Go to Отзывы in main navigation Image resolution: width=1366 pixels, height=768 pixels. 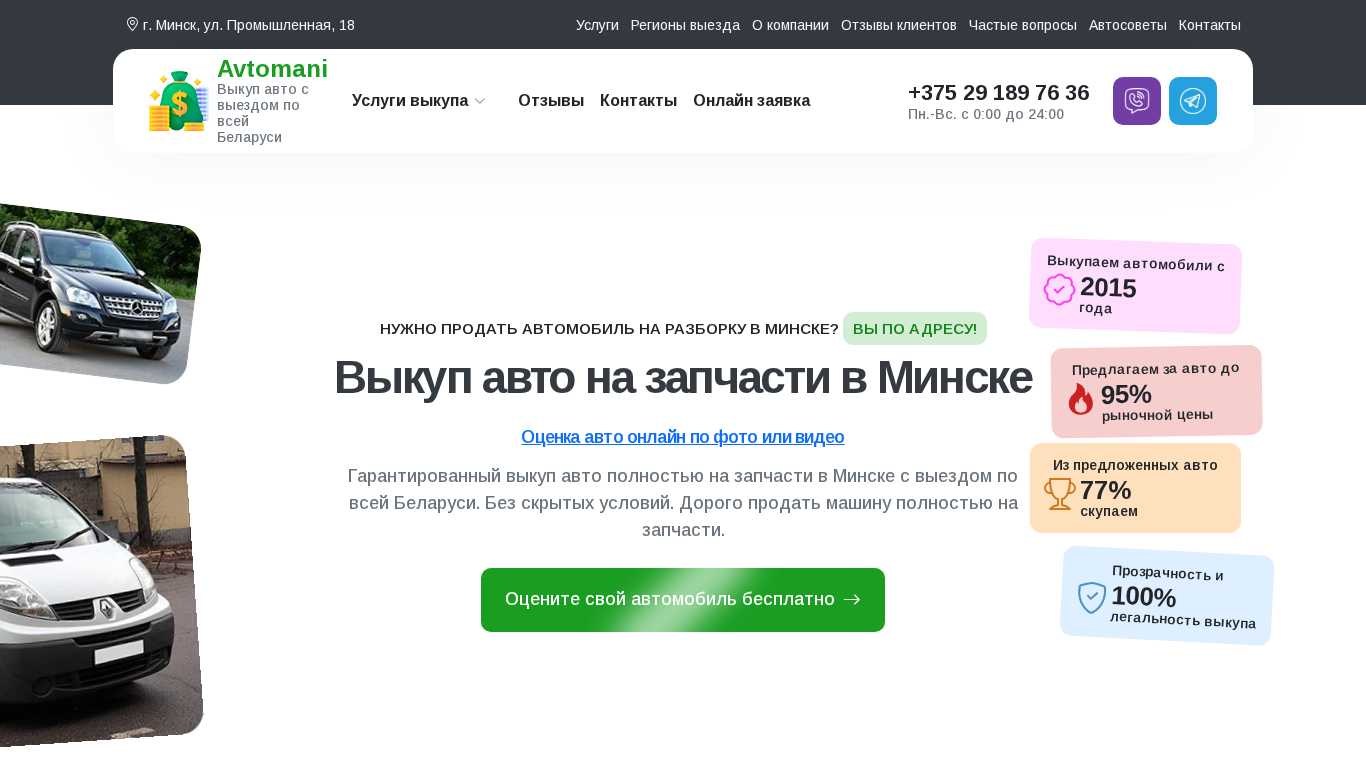[551, 101]
